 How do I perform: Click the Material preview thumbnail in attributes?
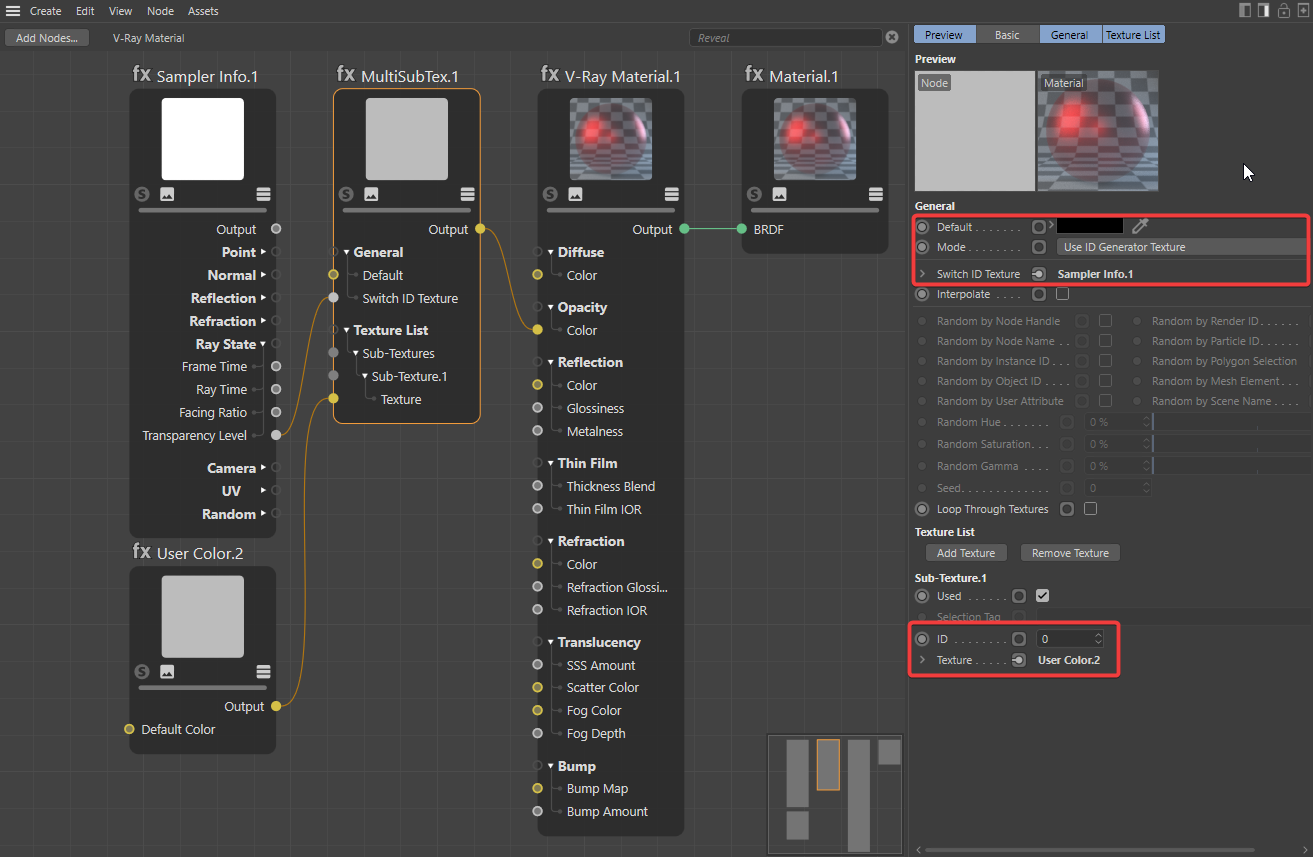click(1098, 131)
